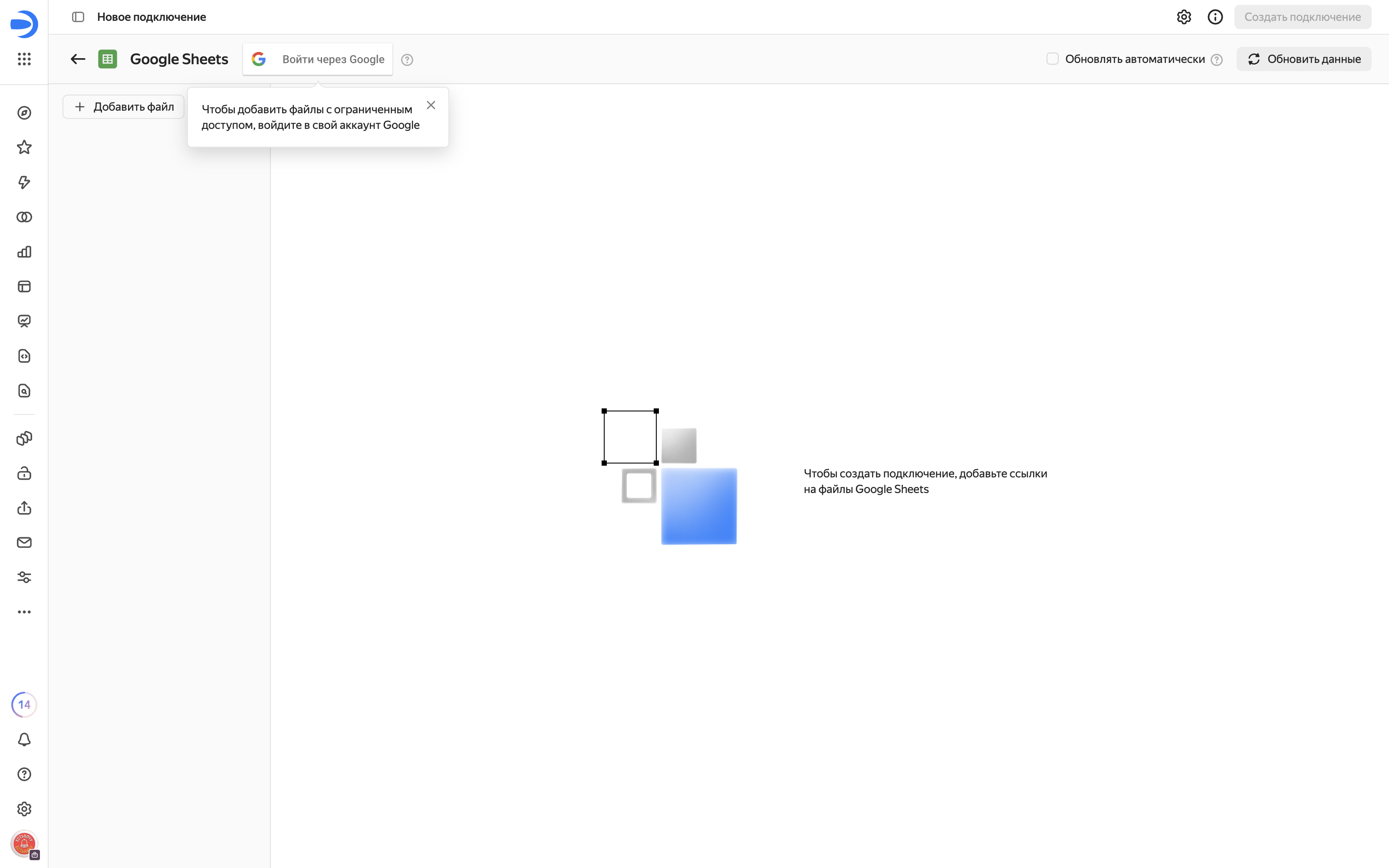Open the dashboard layout icon

click(24, 286)
